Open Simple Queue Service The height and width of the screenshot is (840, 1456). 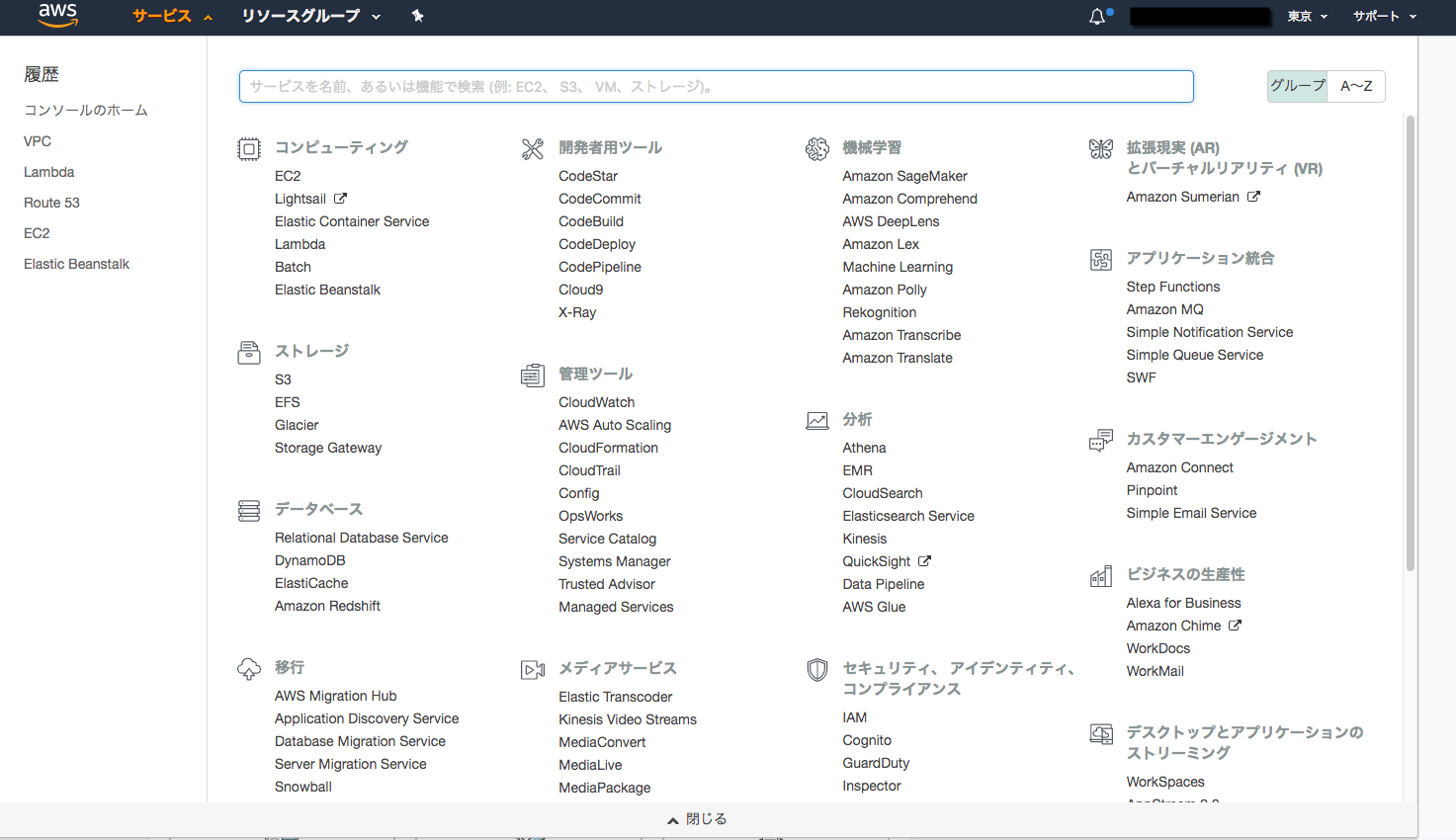pyautogui.click(x=1195, y=355)
